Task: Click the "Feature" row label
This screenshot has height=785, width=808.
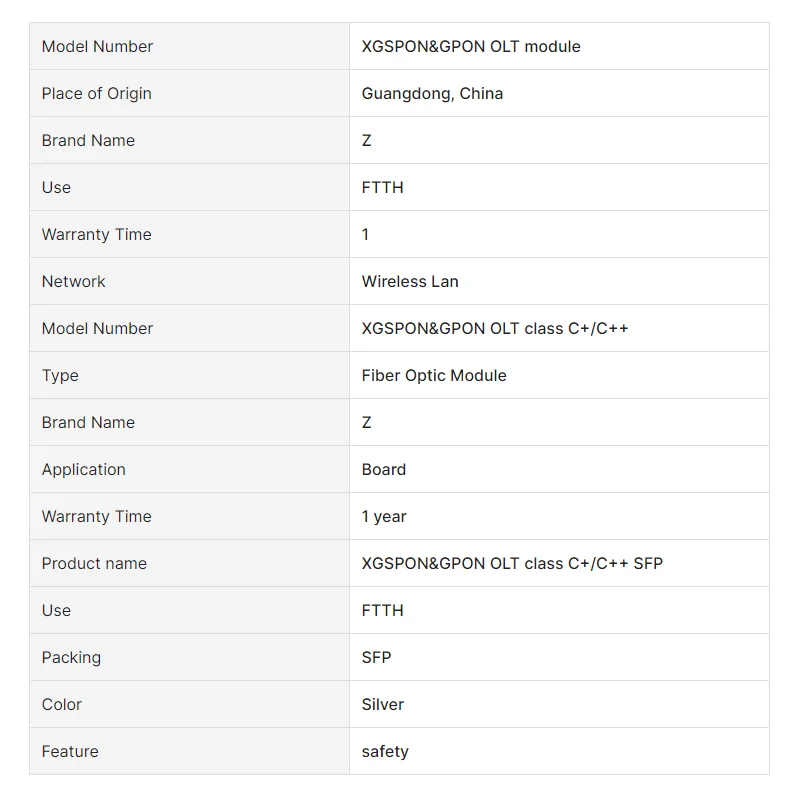Action: (70, 751)
